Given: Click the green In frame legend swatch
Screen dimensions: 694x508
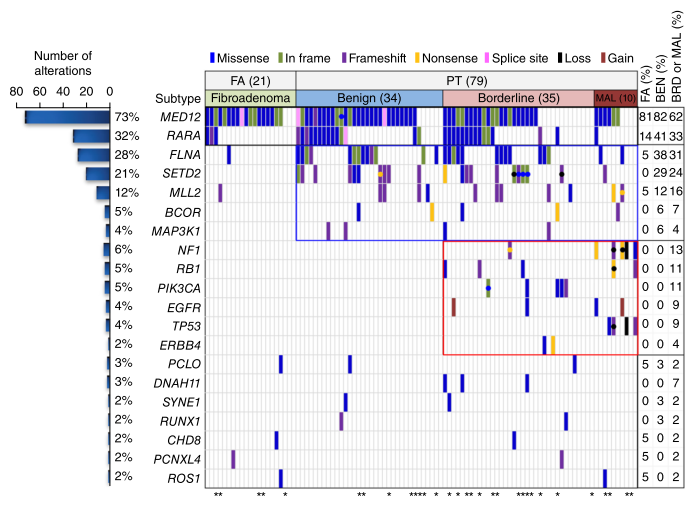Looking at the screenshot, I should coord(281,57).
